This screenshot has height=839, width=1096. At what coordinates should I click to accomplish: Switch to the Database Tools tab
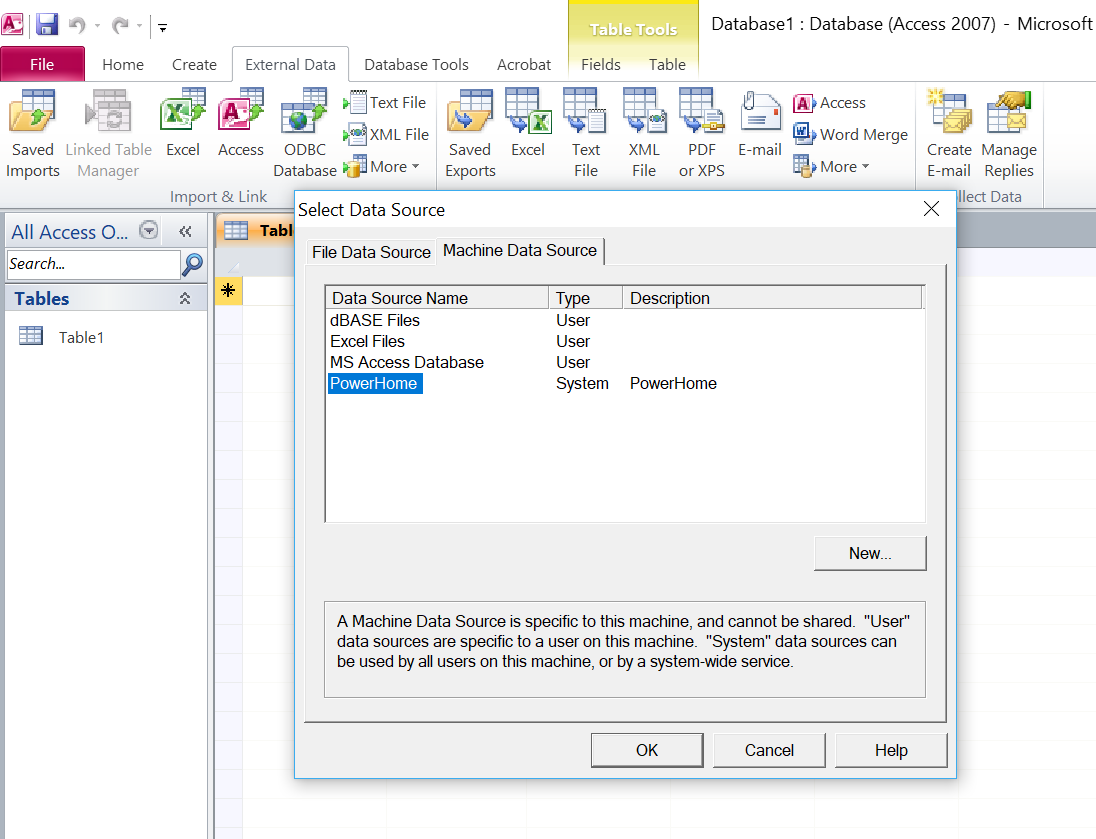tap(416, 64)
